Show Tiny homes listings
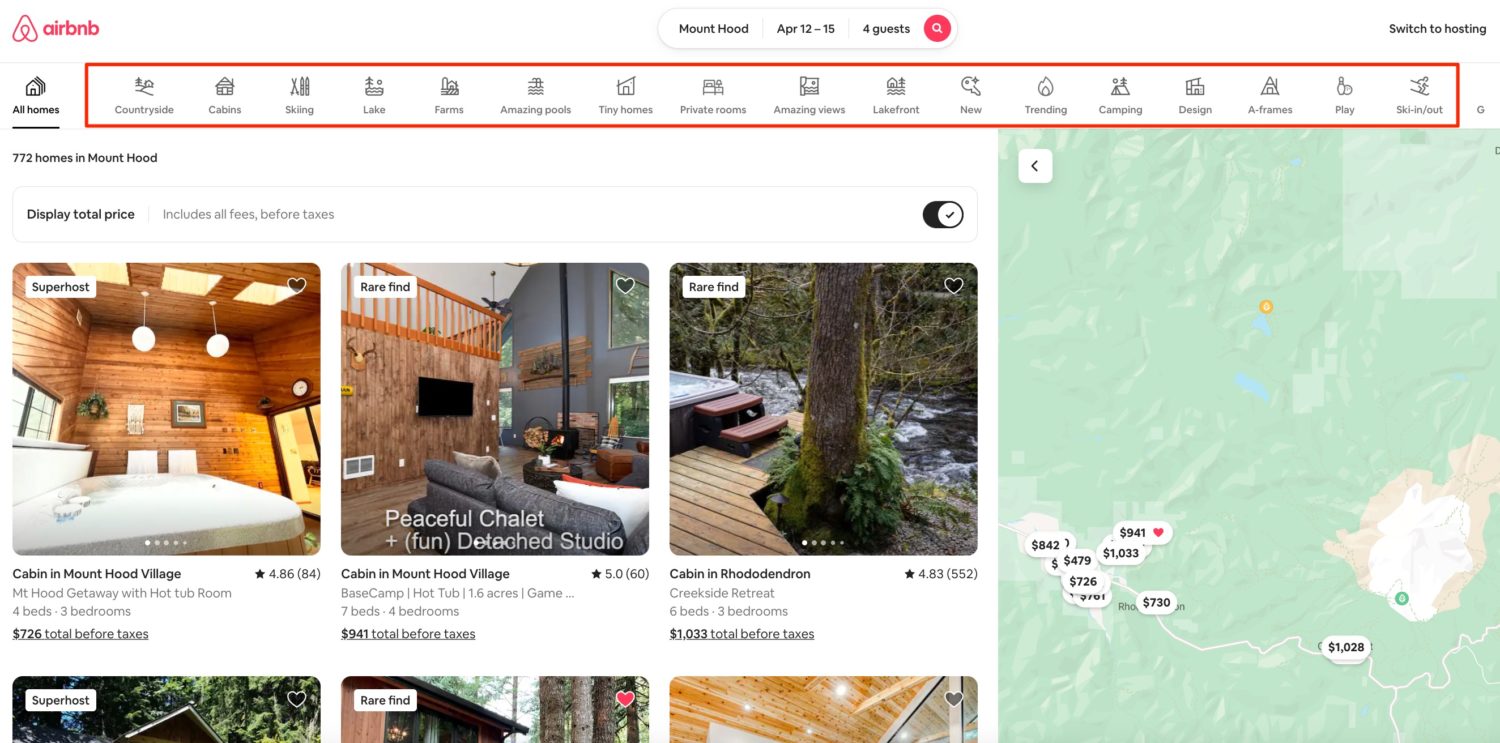Image resolution: width=1500 pixels, height=743 pixels. pyautogui.click(x=624, y=95)
